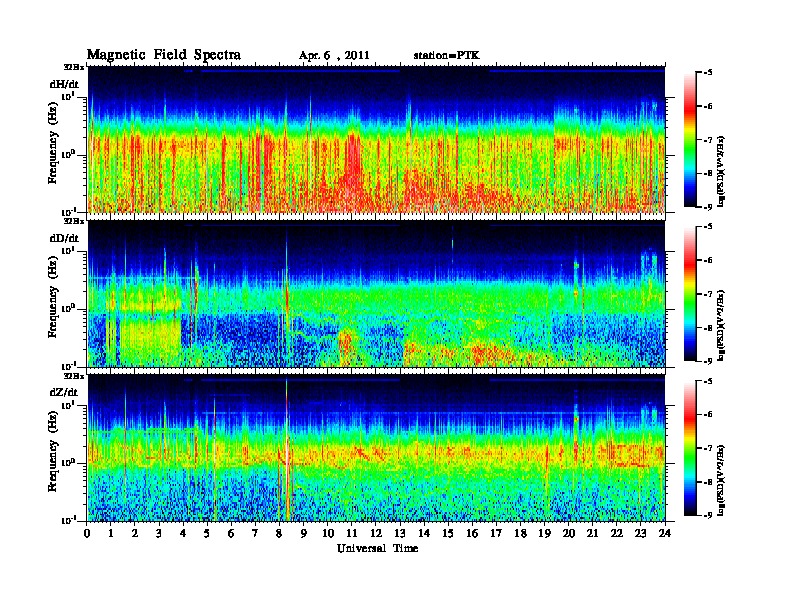This screenshot has height=612, width=792.
Task: Click inside the dH/dt spectrogram plot
Action: pos(376,139)
